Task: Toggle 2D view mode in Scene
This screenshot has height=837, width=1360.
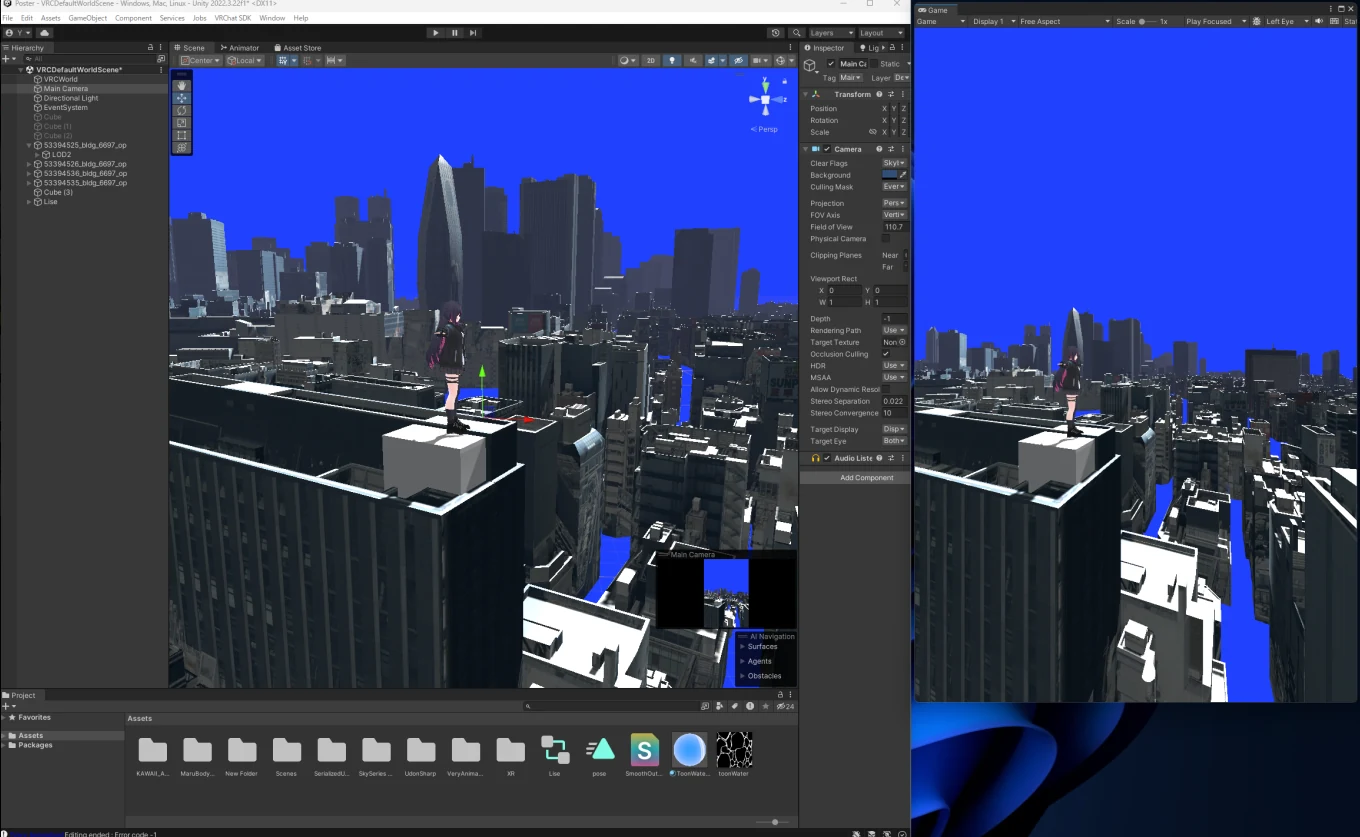Action: coord(651,61)
